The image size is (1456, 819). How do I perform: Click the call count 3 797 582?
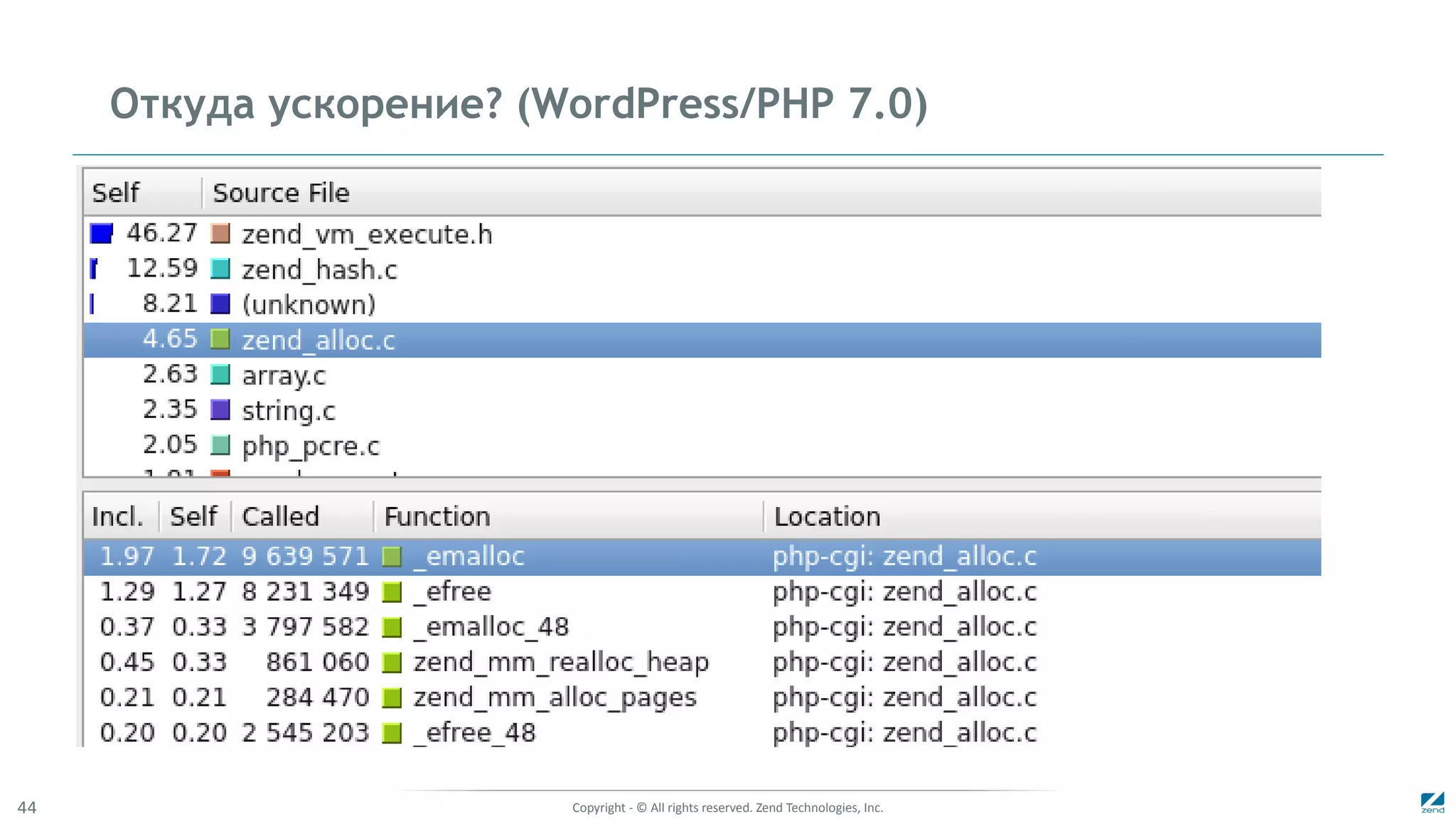pyautogui.click(x=306, y=626)
